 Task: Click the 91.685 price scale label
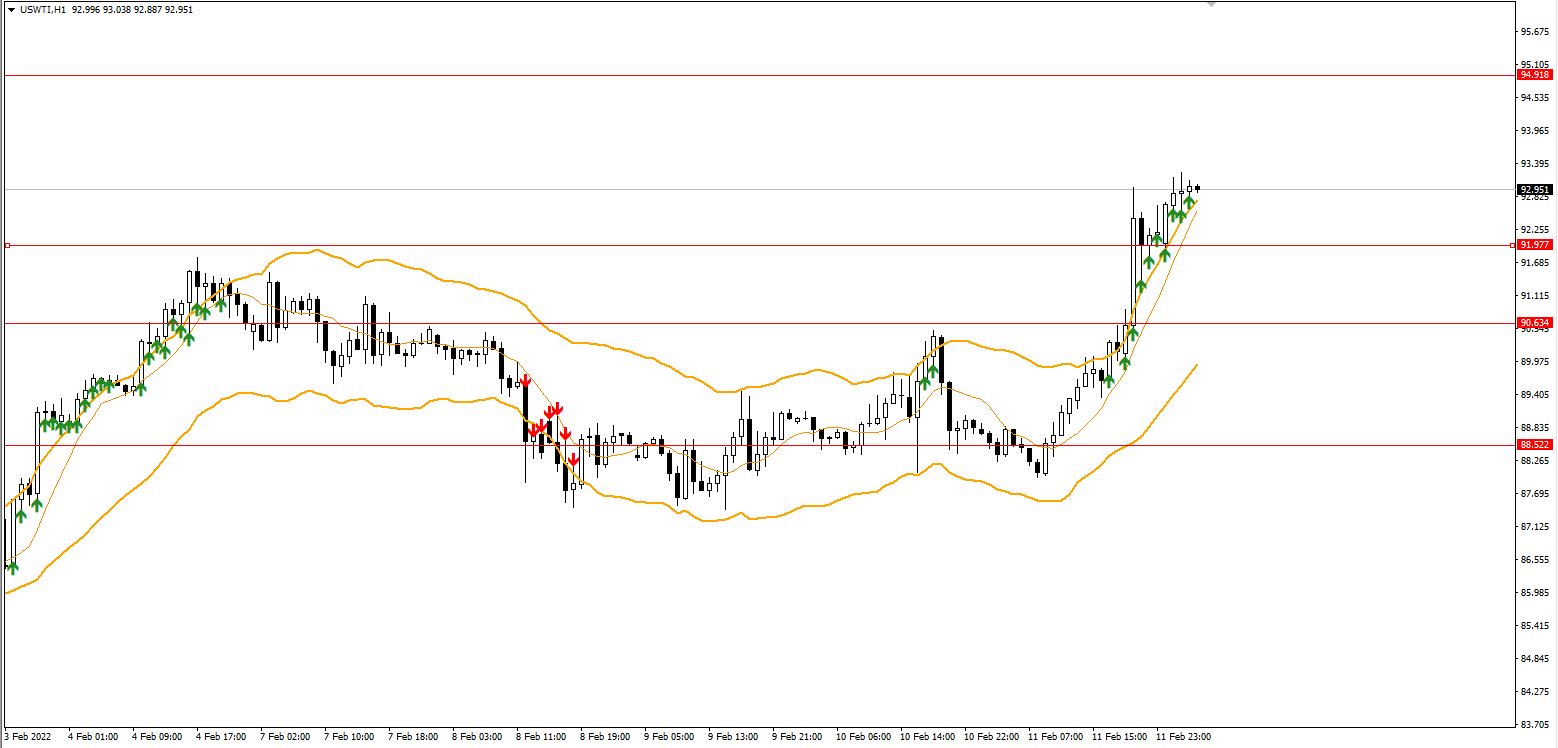[x=1535, y=263]
